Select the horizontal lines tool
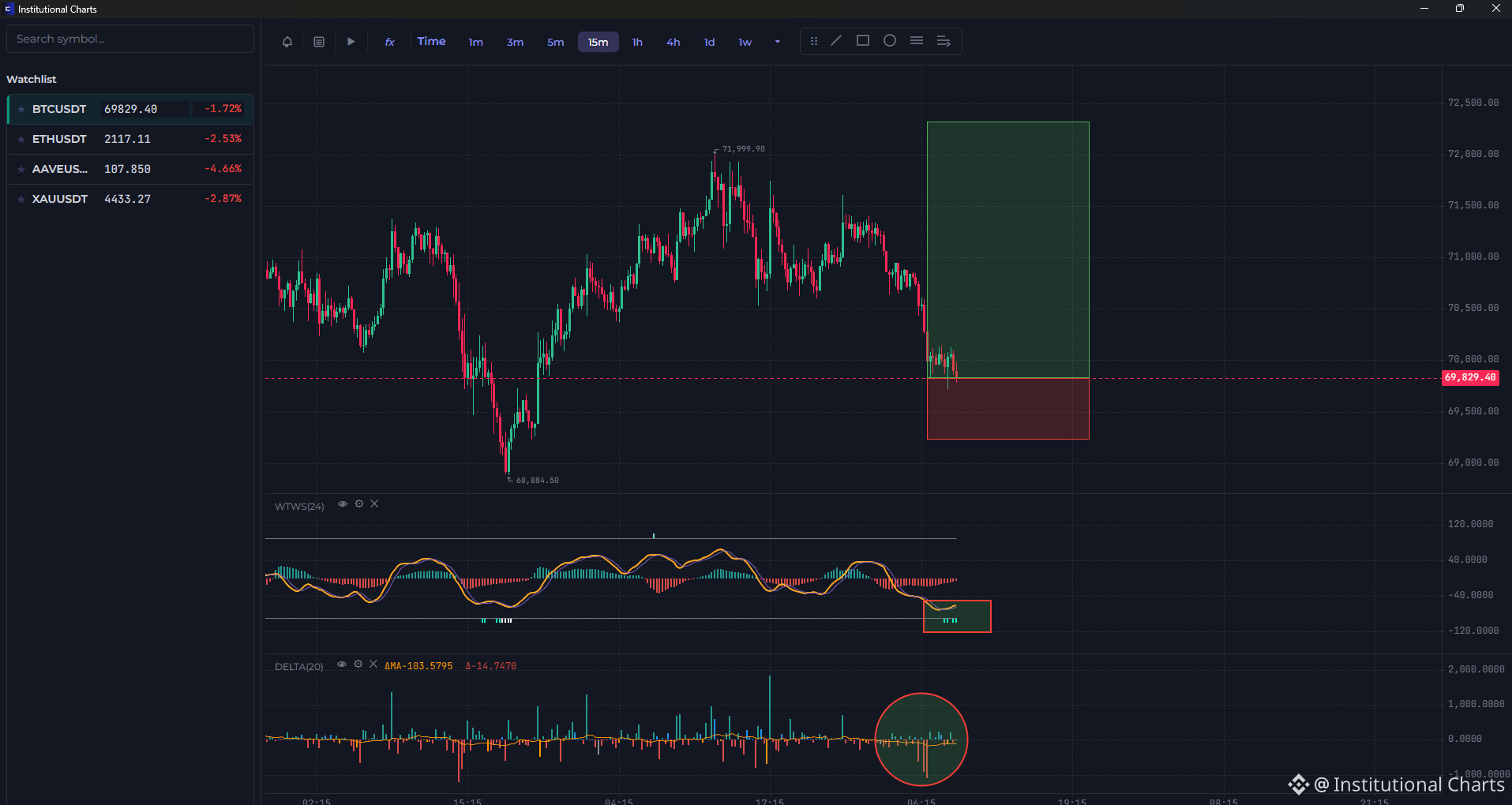Screen dimensions: 1512x805 917,40
